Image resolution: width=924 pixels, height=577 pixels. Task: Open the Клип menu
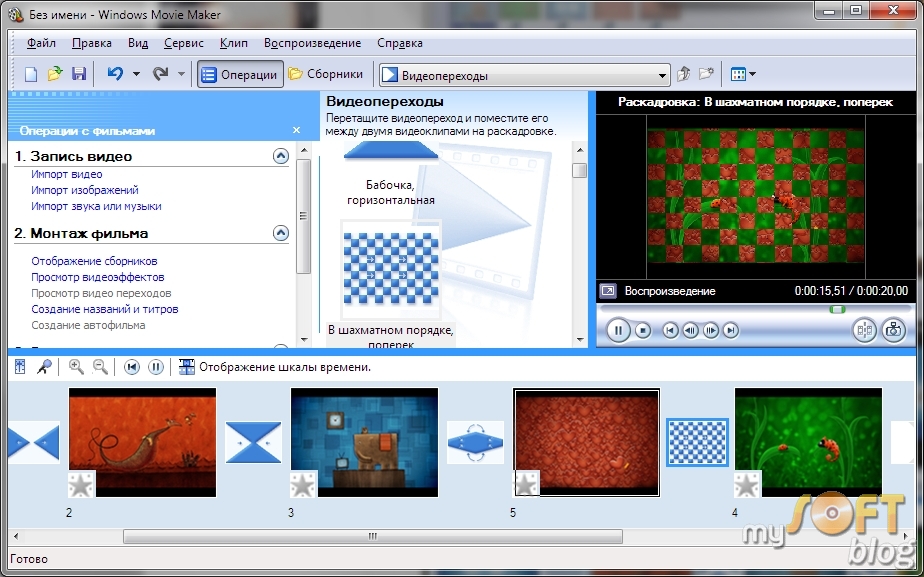233,43
